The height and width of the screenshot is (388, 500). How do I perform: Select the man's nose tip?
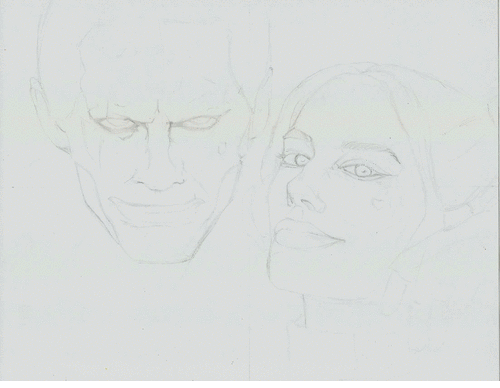(x=160, y=184)
